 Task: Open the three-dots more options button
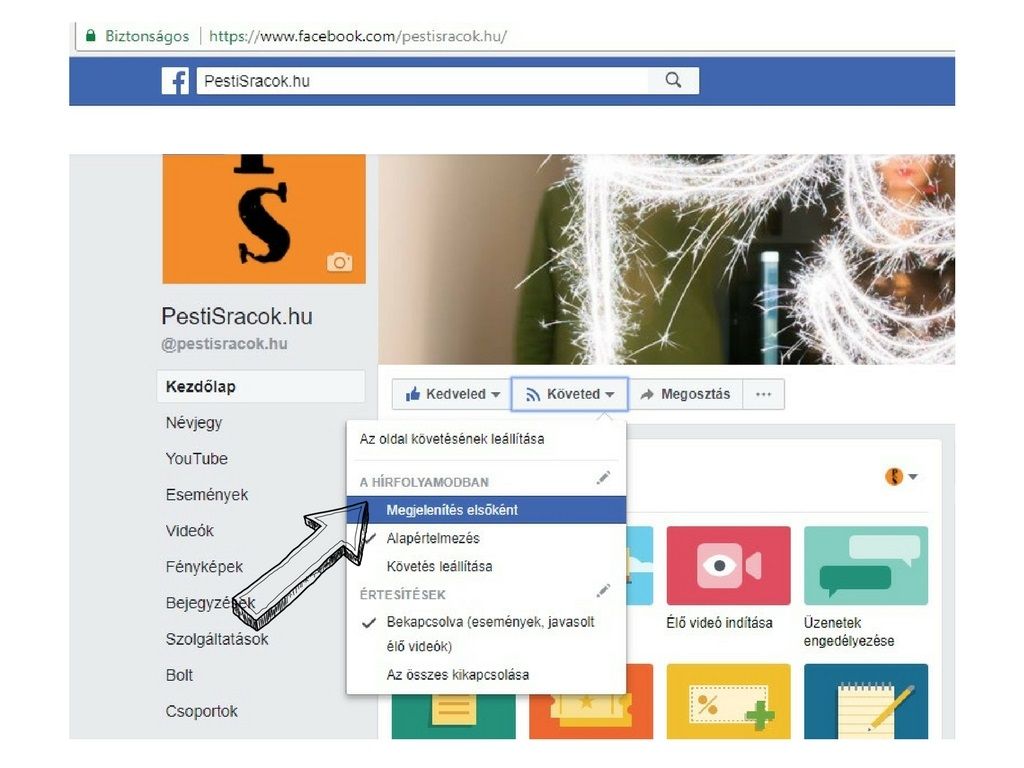763,394
